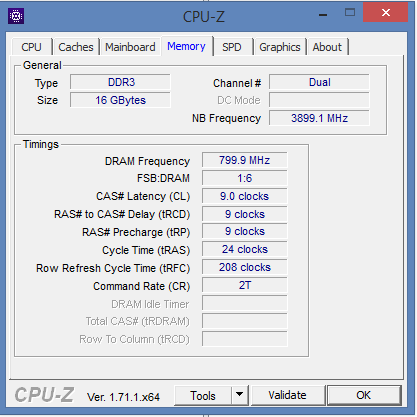
Task: Click the empty DC Mode field
Action: pyautogui.click(x=319, y=100)
